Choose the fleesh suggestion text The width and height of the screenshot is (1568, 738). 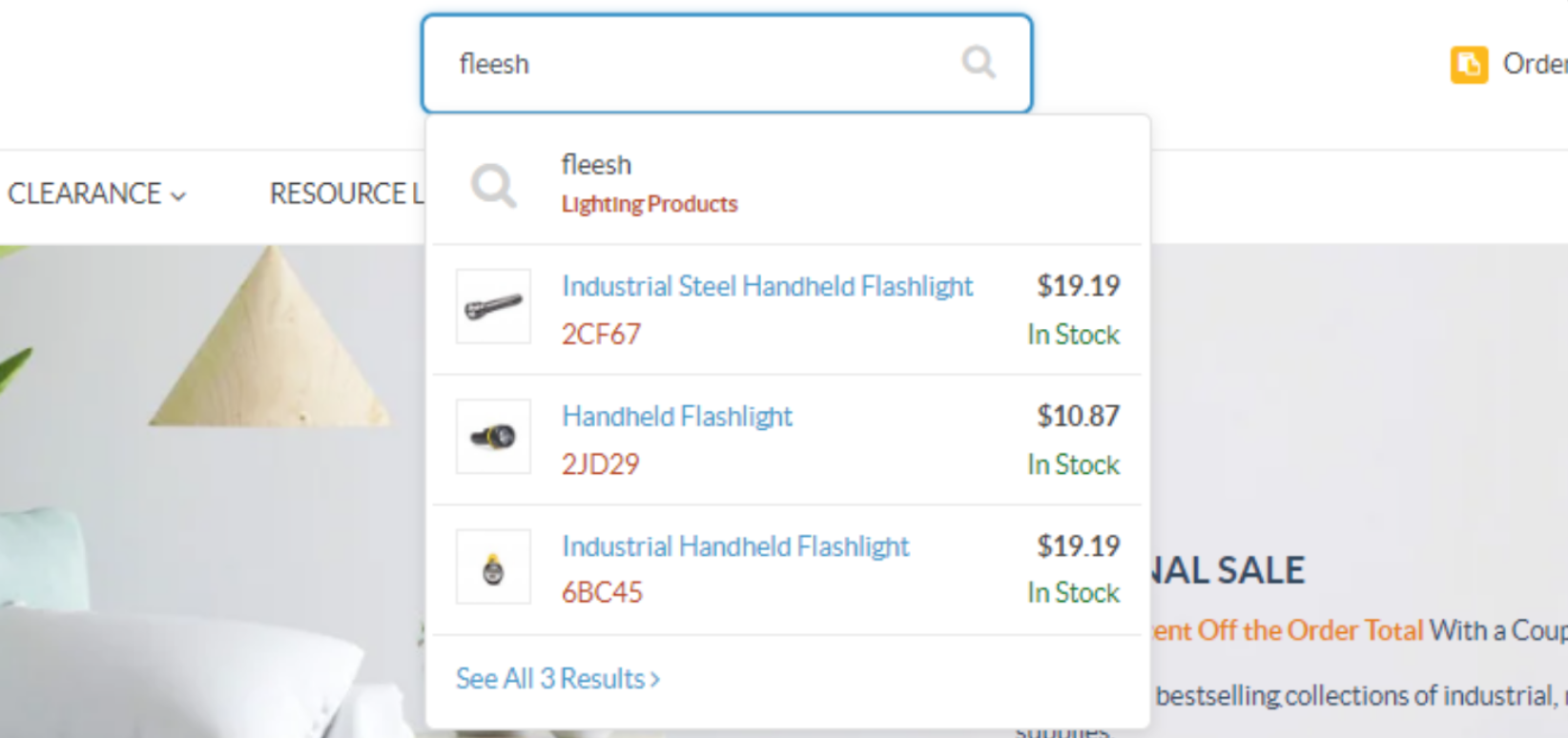pyautogui.click(x=596, y=165)
